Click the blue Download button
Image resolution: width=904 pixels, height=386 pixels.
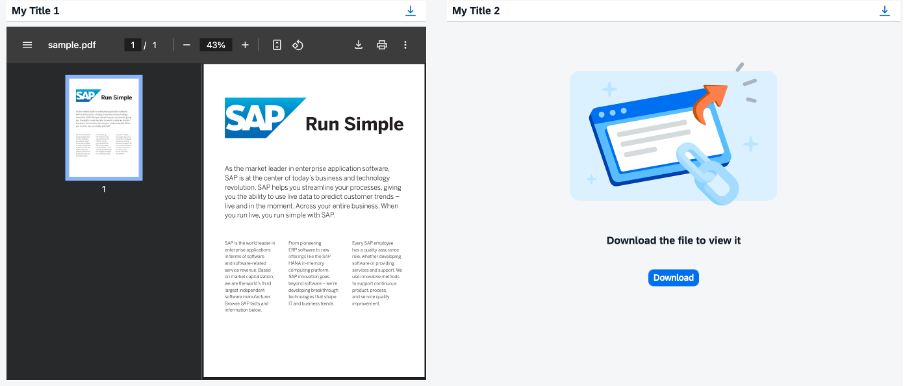[x=673, y=278]
